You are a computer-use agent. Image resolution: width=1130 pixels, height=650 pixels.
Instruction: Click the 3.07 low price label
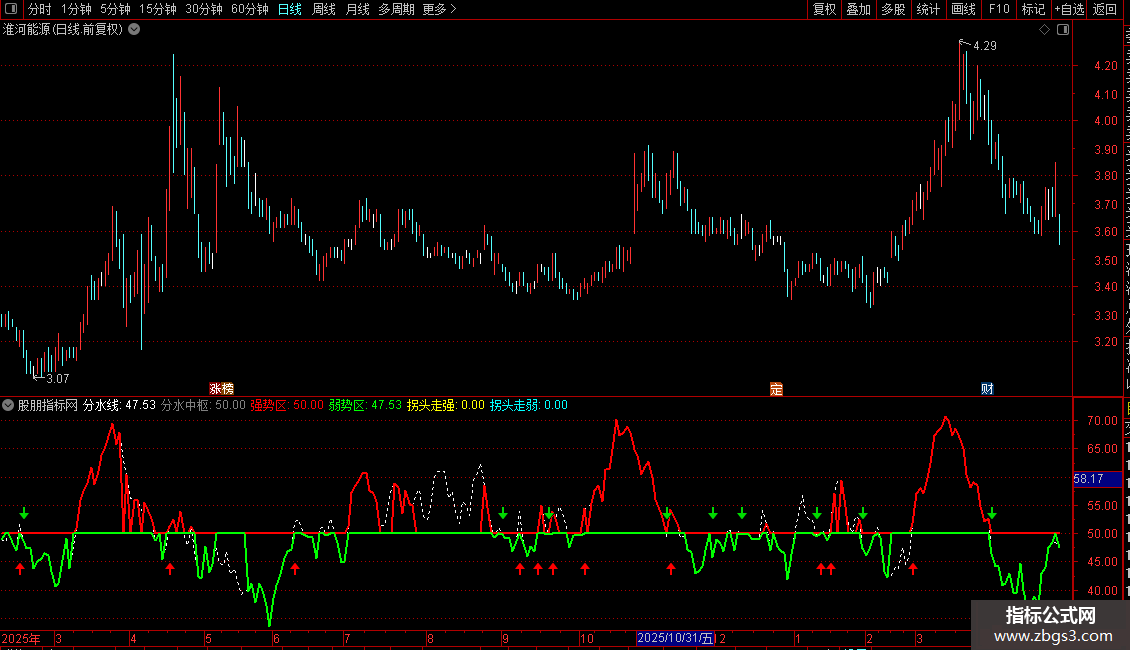point(58,378)
